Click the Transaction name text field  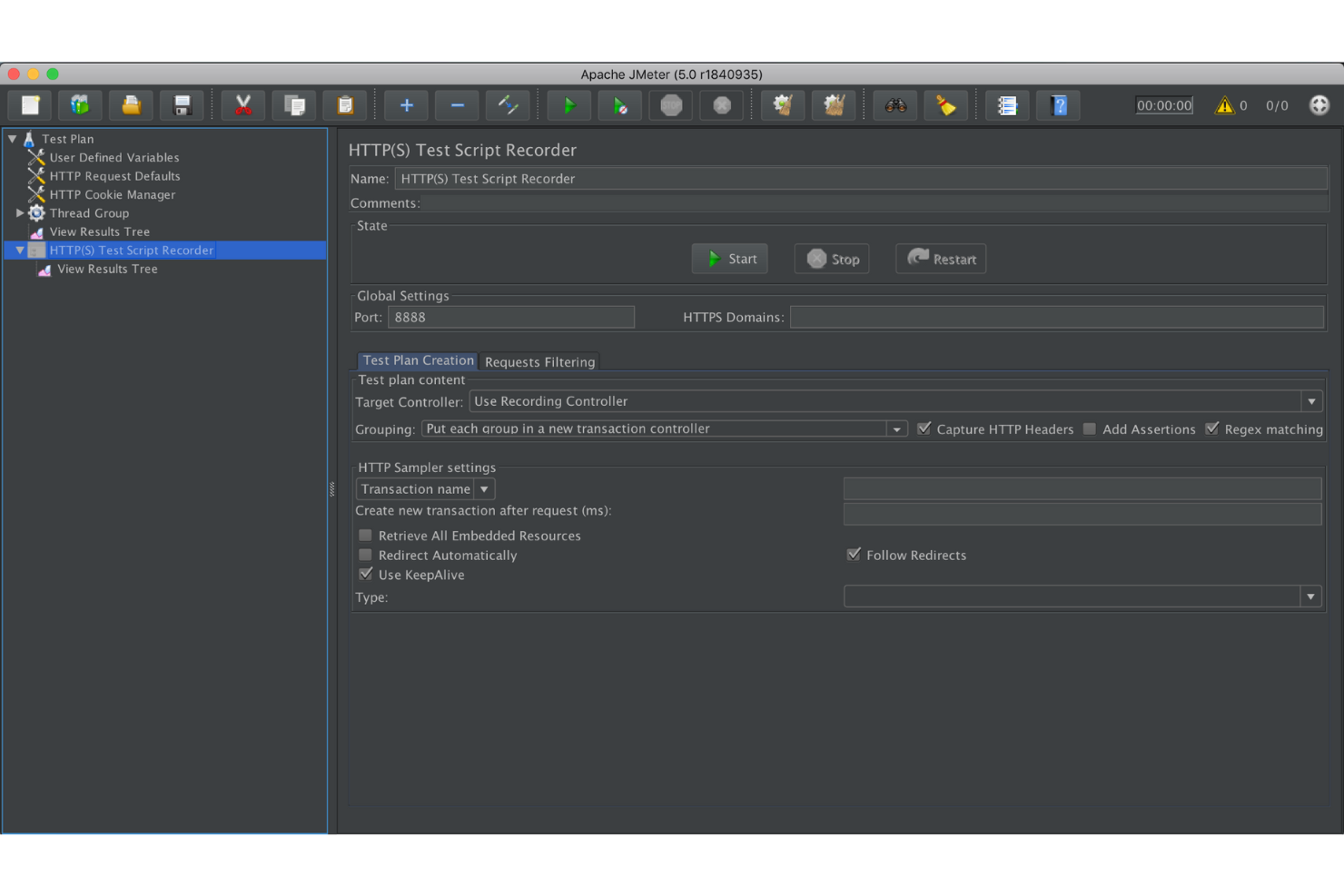click(1082, 489)
